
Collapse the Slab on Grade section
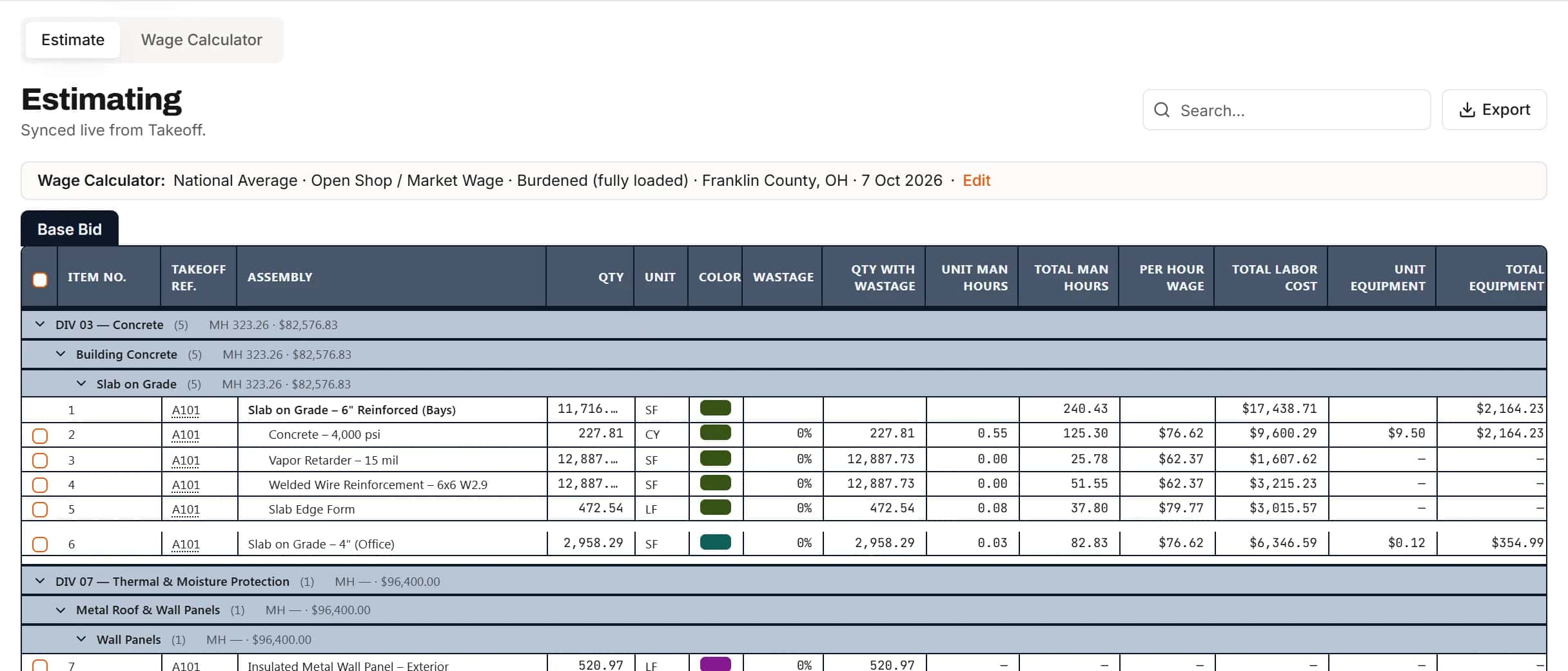(x=81, y=384)
